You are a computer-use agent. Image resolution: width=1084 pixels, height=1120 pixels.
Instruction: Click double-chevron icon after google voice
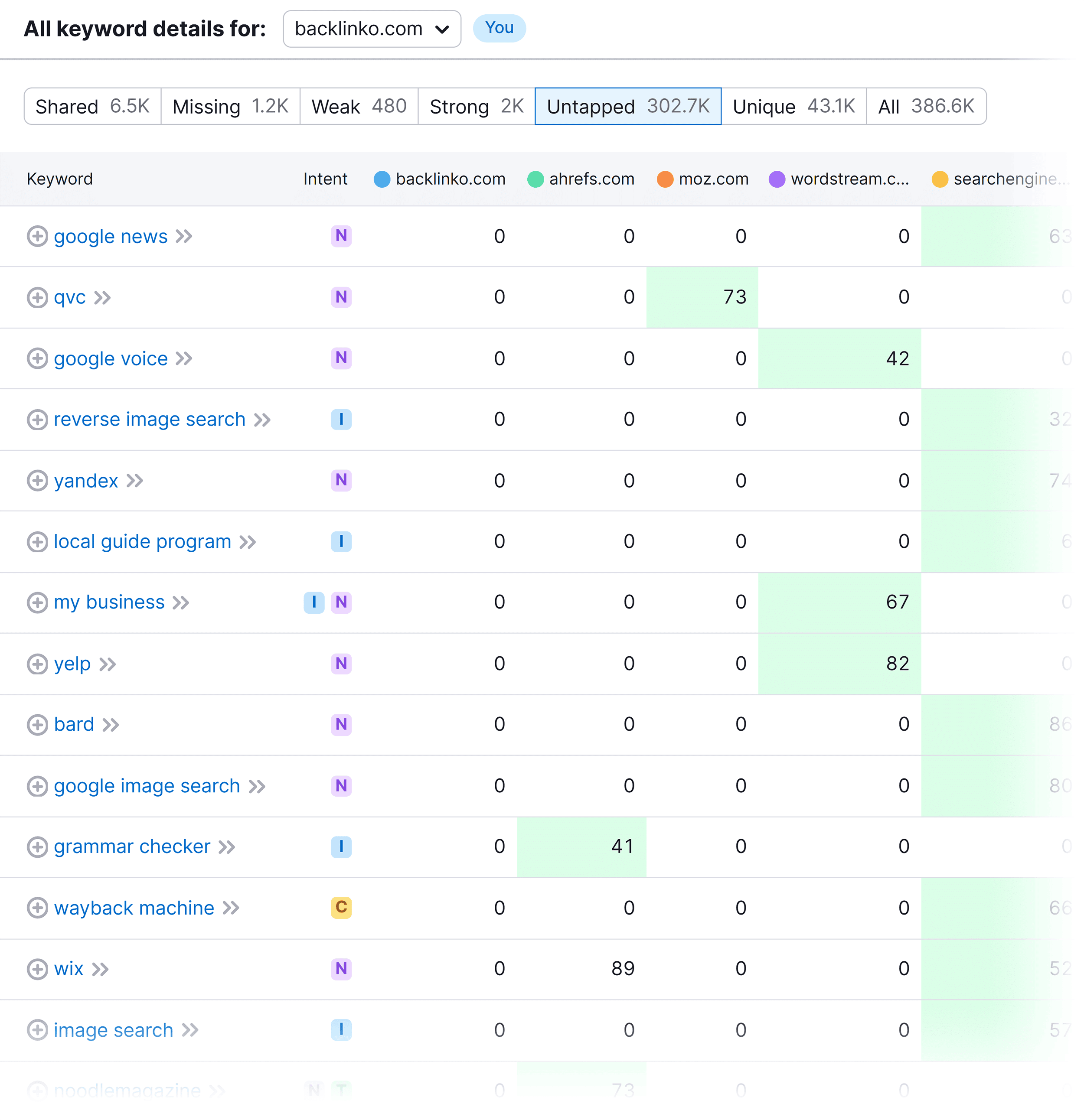click(x=183, y=359)
